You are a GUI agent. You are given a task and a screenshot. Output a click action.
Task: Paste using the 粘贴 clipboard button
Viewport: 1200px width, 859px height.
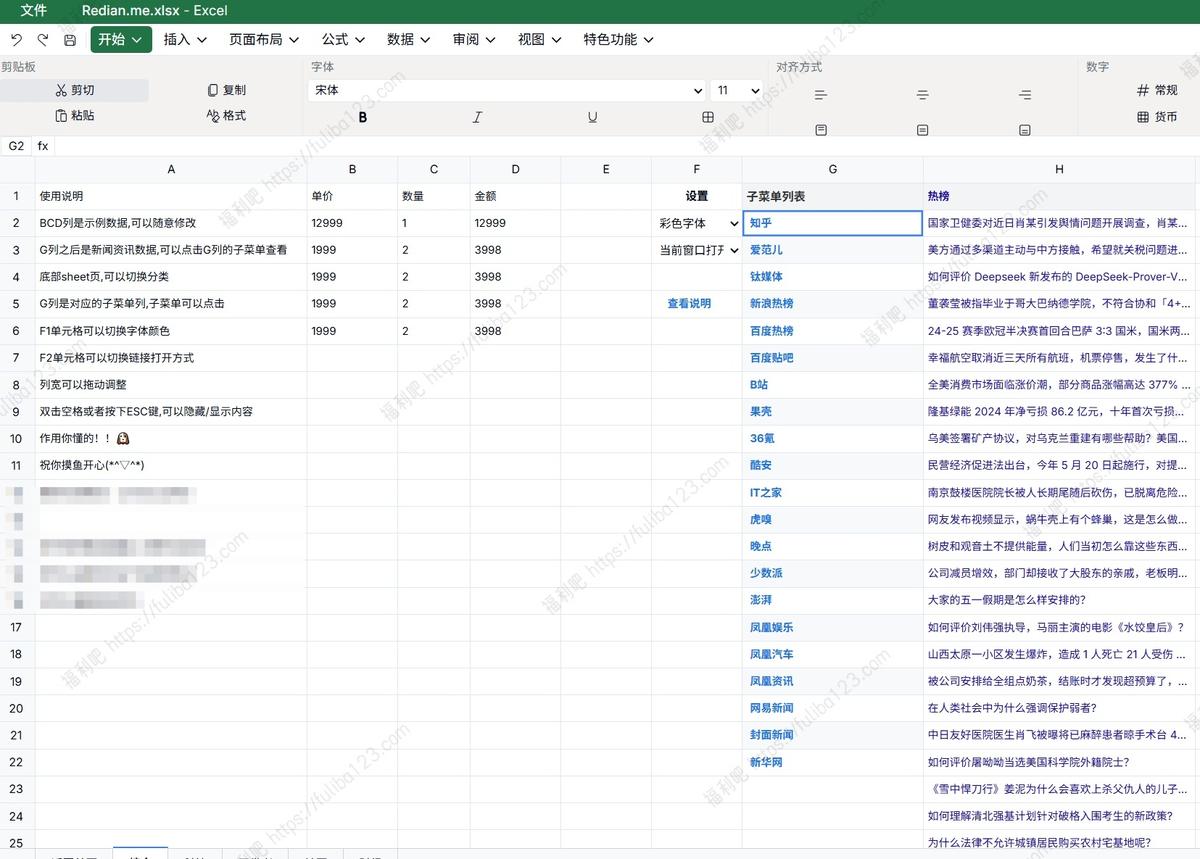[75, 116]
